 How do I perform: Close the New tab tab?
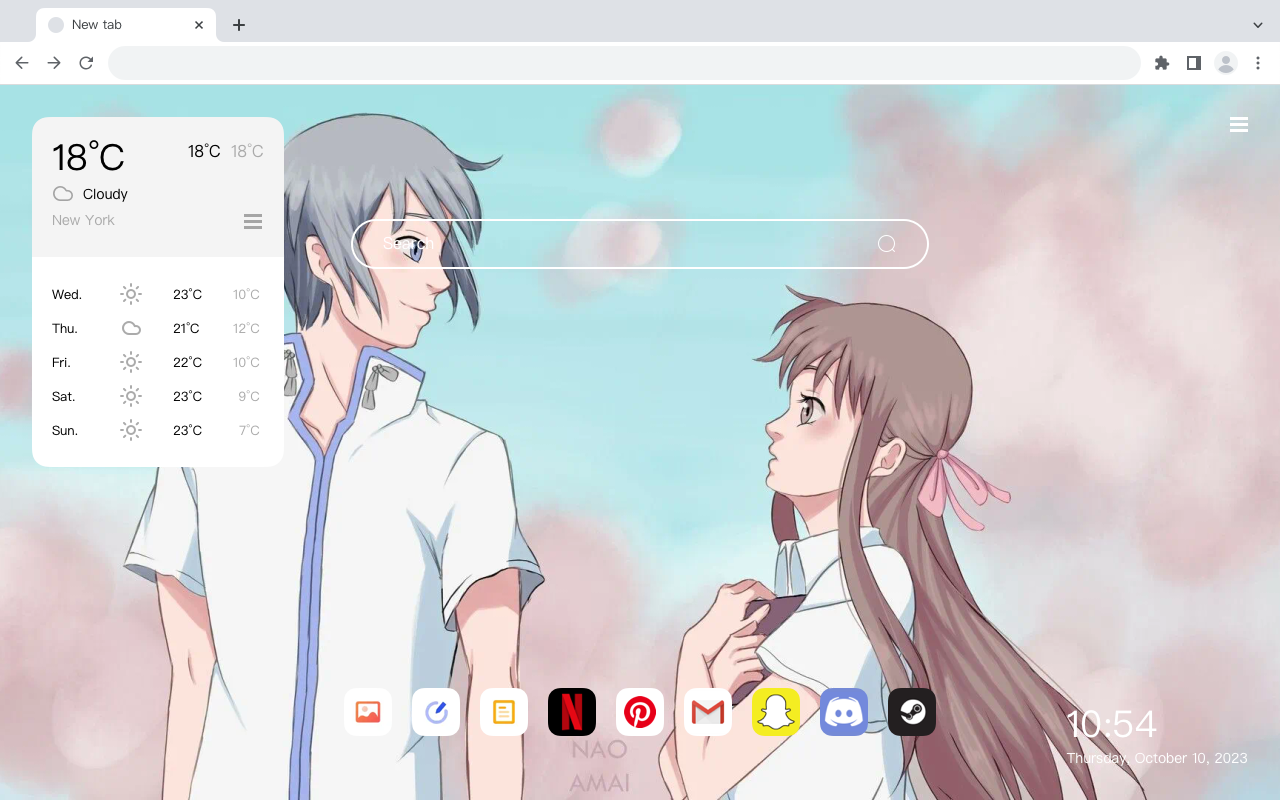click(199, 25)
